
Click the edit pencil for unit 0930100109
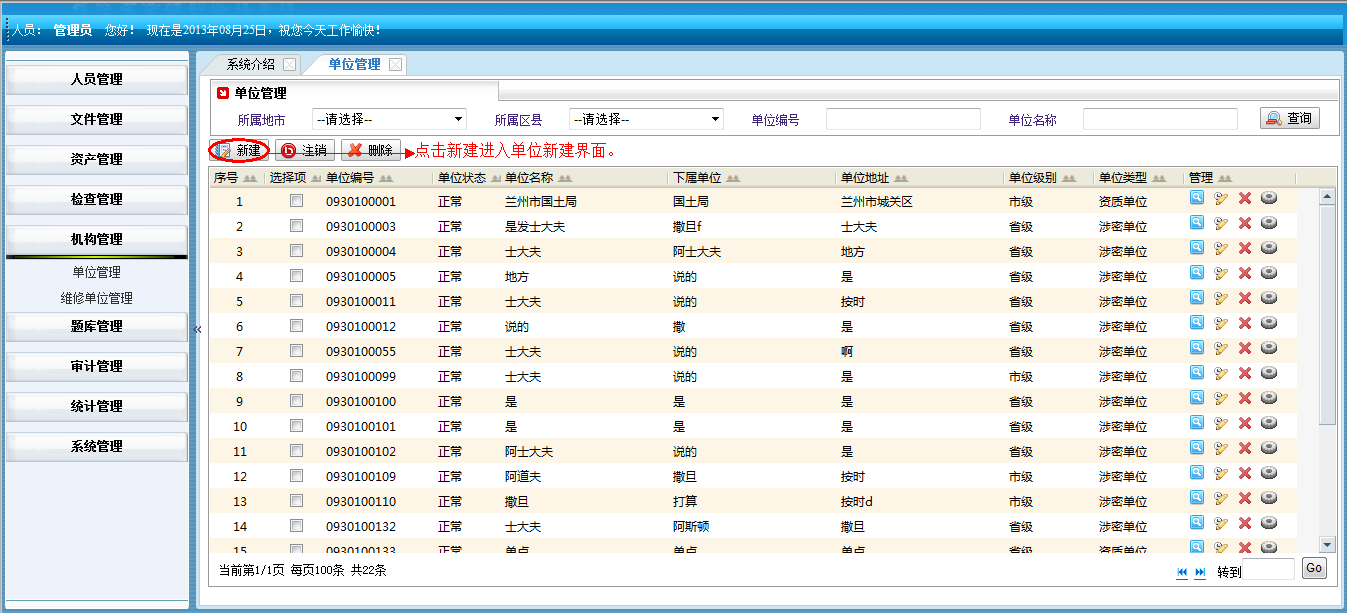(x=1220, y=472)
